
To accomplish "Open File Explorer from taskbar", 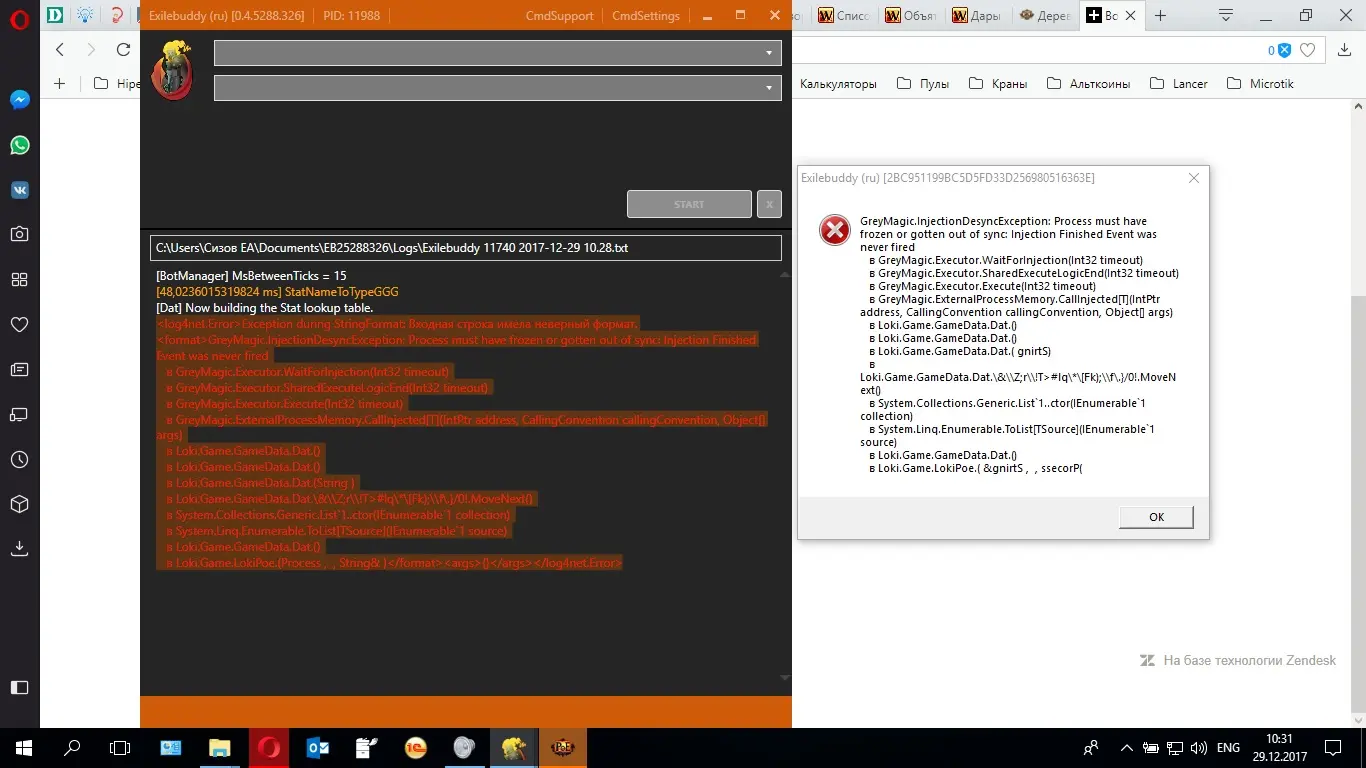I will tap(220, 747).
